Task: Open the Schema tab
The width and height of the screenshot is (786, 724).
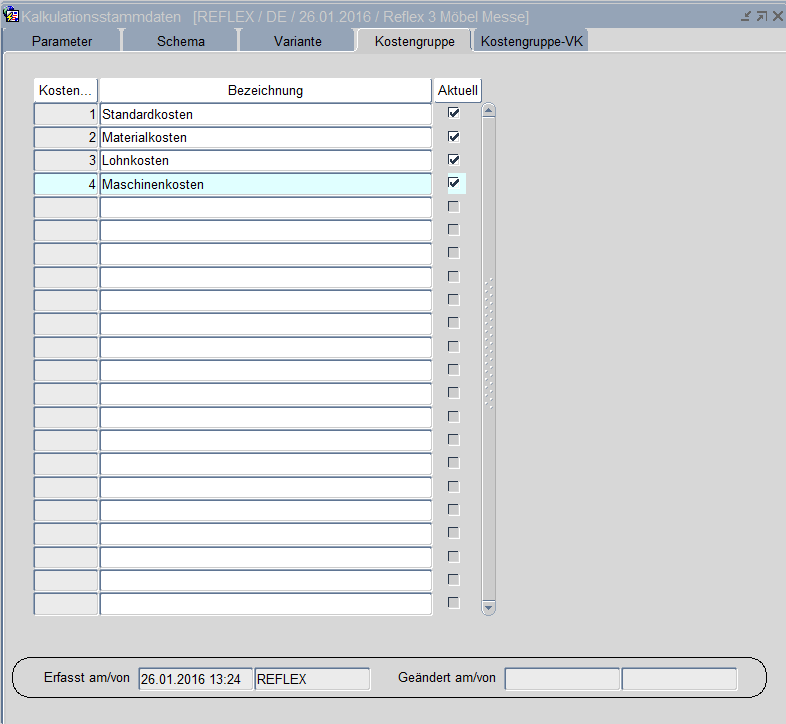Action: 181,41
